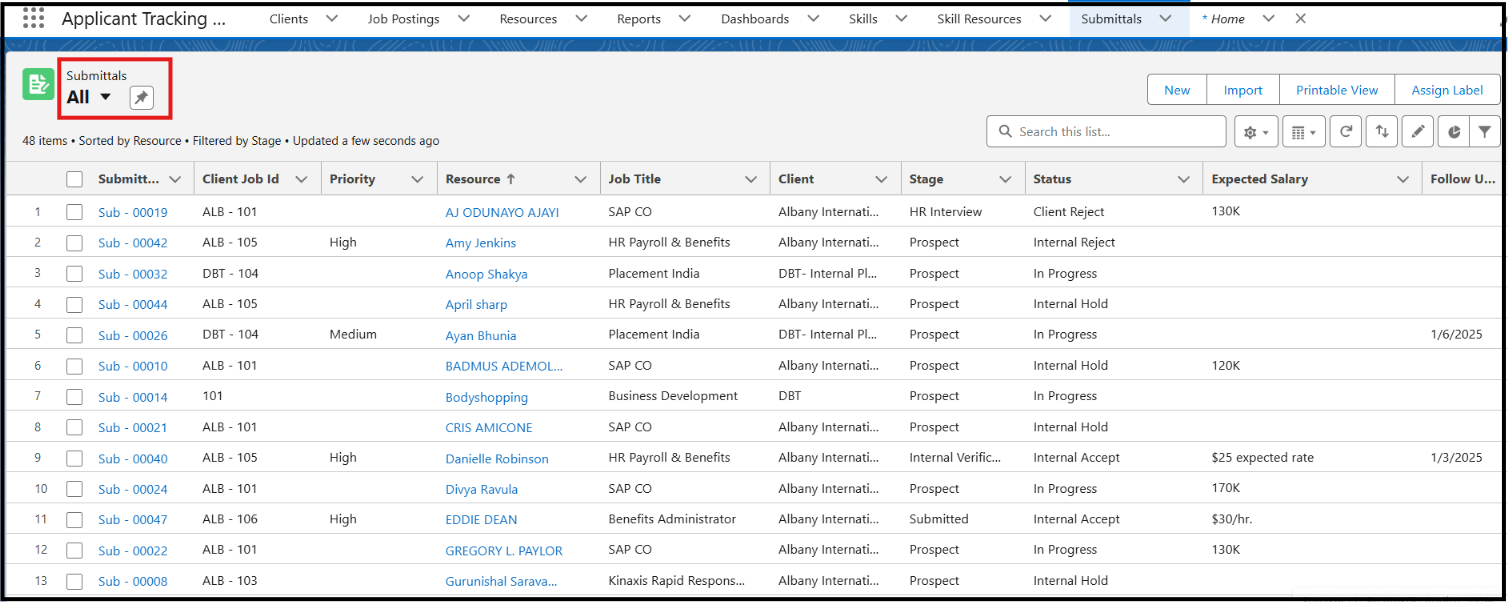Open the list view controls gear
This screenshot has height=602, width=1508.
1255,132
